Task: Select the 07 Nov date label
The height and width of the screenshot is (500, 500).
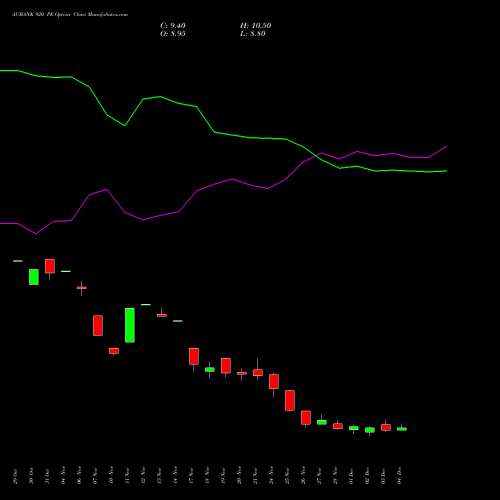Action: 95,476
